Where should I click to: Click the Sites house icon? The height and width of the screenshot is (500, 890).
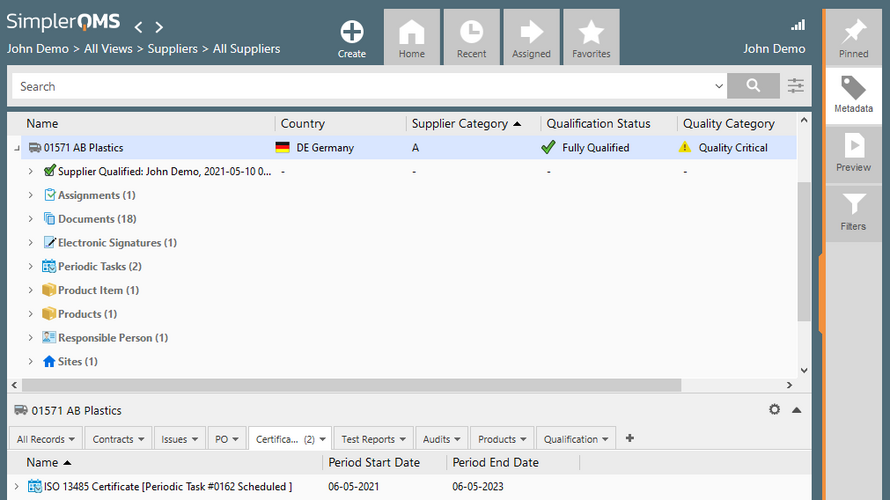click(49, 362)
